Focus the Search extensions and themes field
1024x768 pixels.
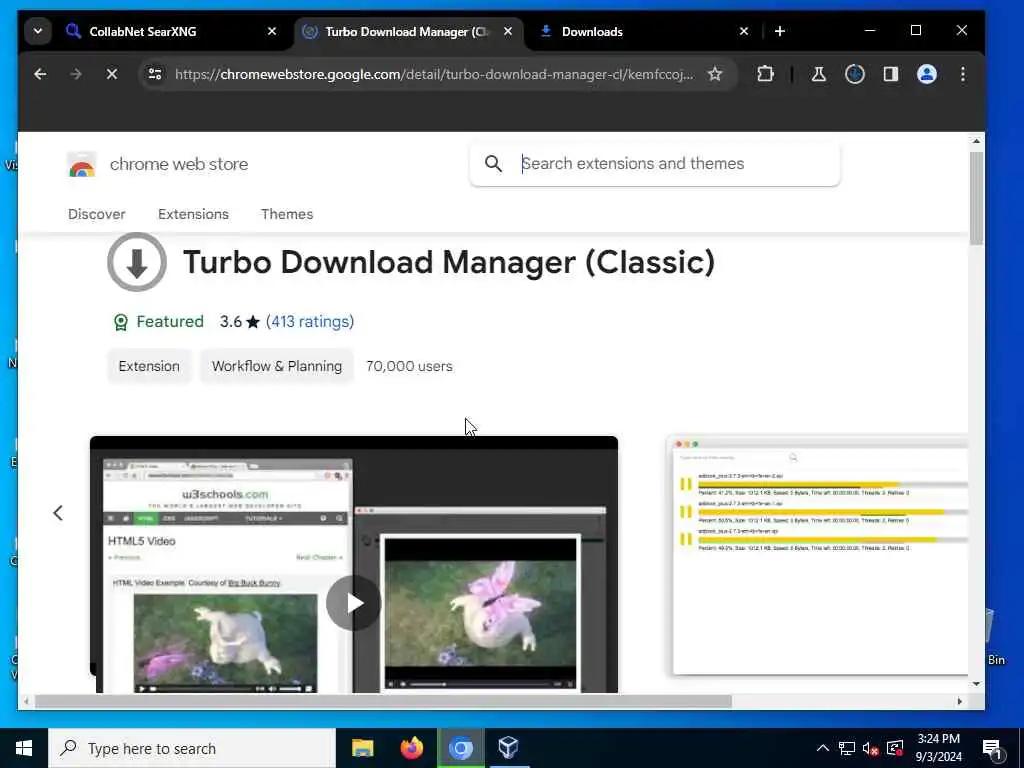655,164
